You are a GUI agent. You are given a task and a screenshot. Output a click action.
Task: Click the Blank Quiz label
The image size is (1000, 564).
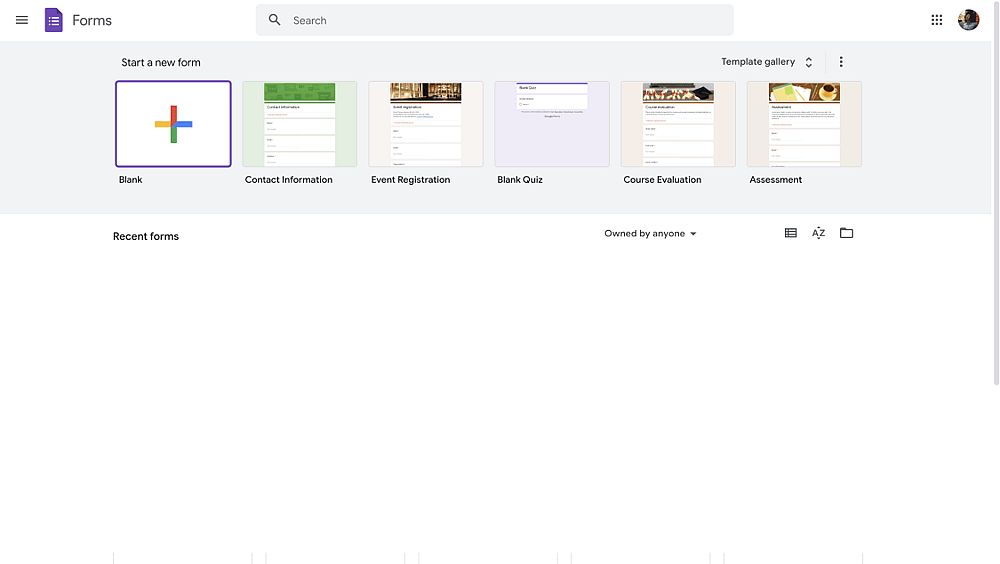pos(520,180)
